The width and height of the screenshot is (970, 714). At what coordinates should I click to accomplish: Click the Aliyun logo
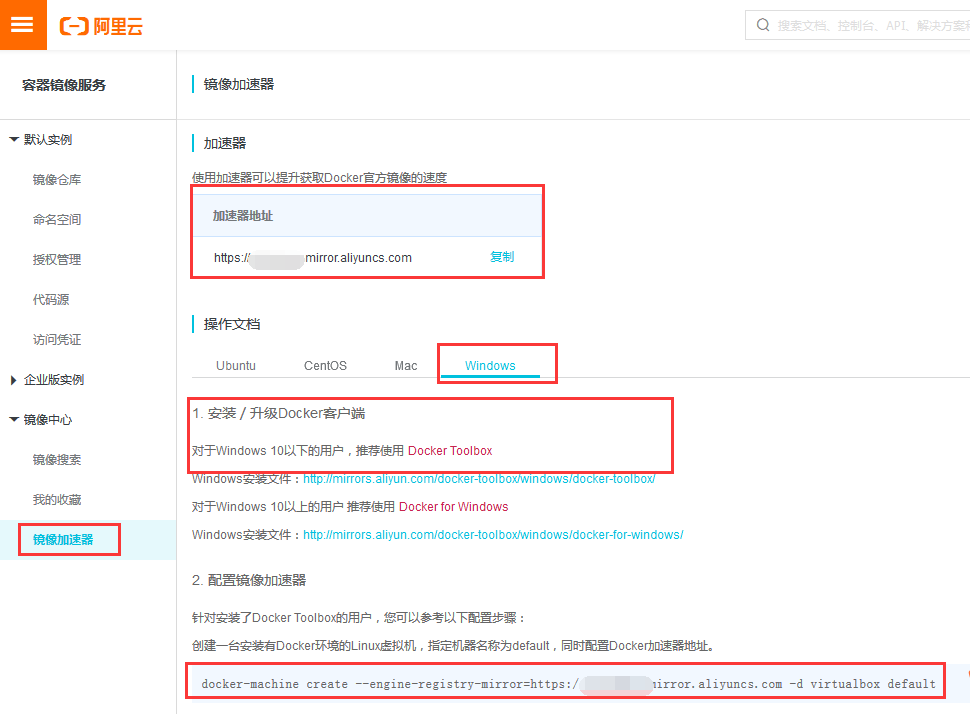click(x=101, y=26)
